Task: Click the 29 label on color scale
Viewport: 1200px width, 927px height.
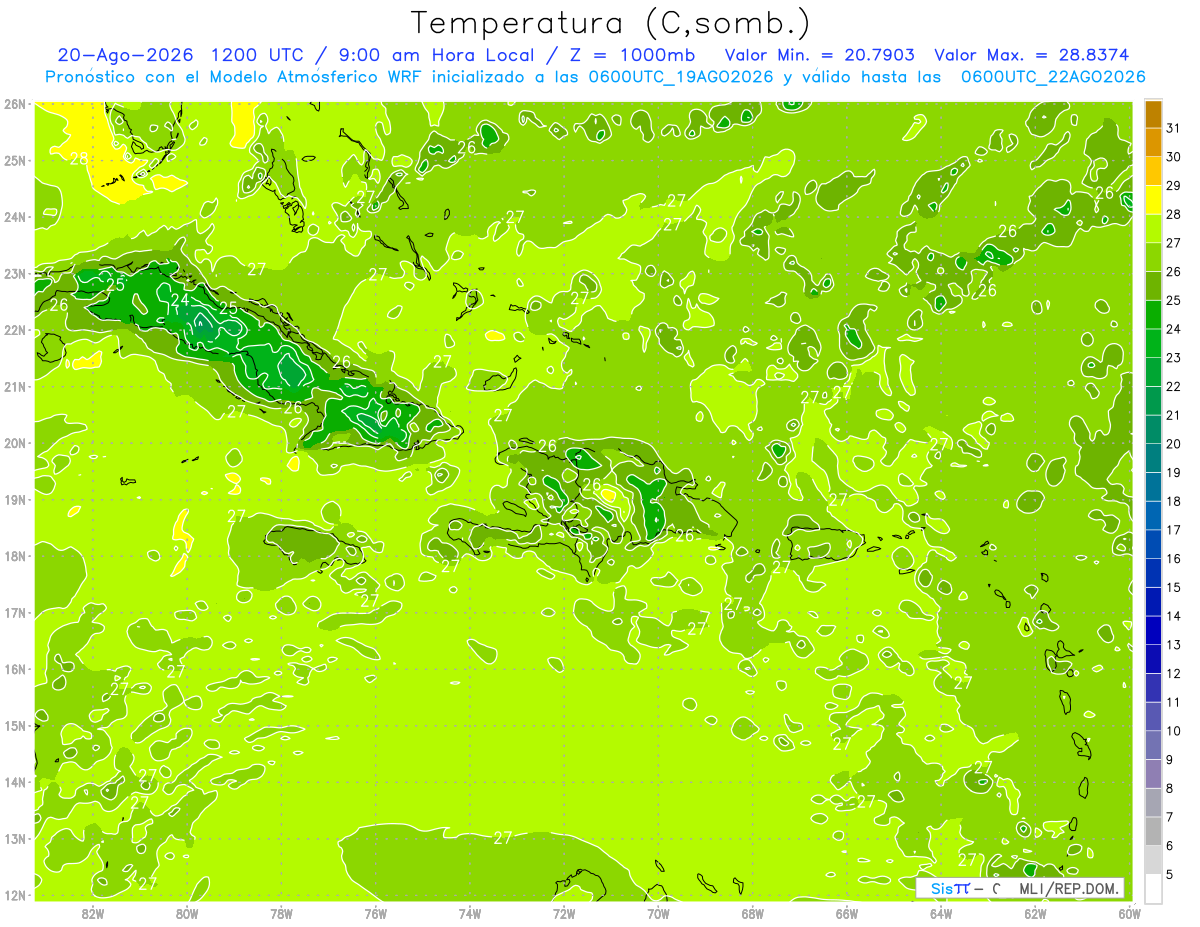Action: coord(1174,186)
